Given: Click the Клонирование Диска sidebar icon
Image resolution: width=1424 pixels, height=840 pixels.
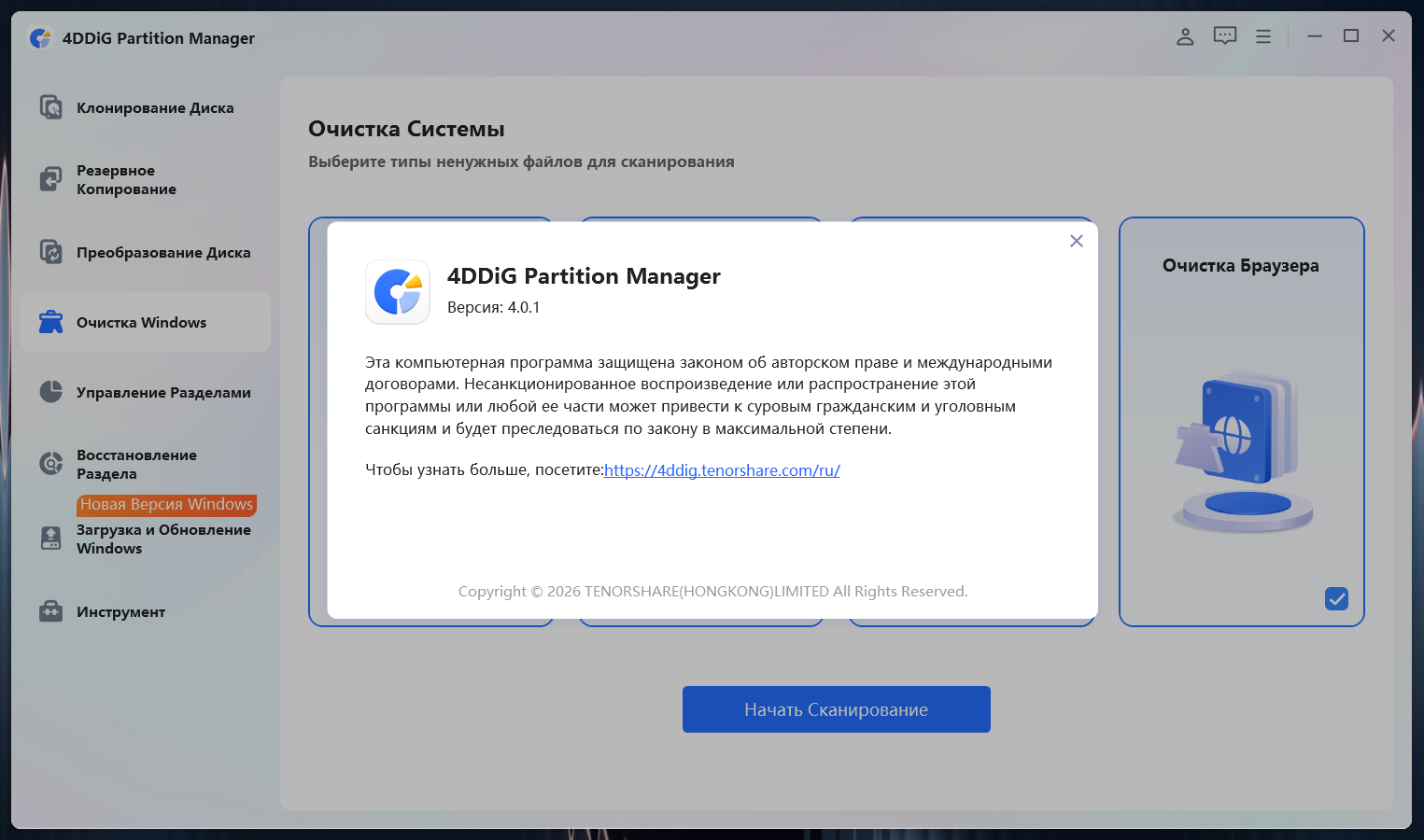Looking at the screenshot, I should (x=50, y=107).
